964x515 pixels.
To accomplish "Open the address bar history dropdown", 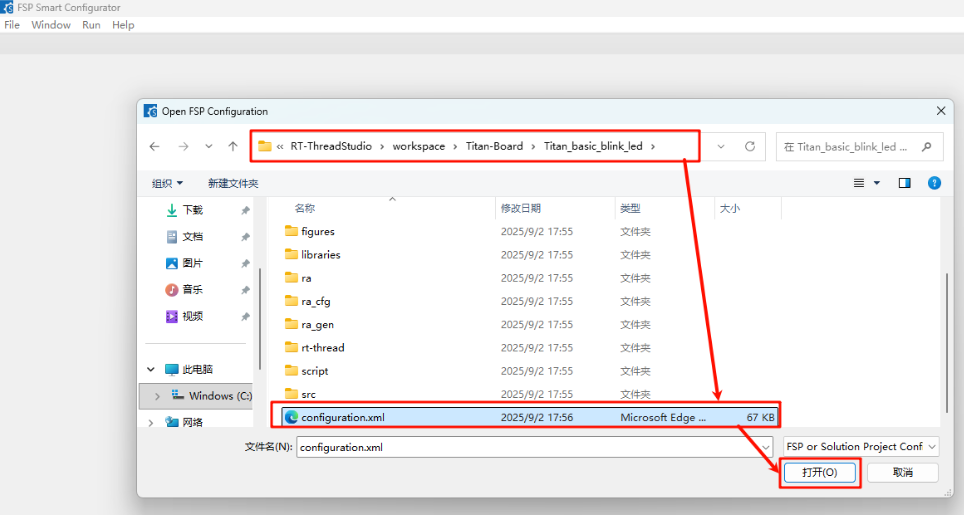I will (721, 146).
